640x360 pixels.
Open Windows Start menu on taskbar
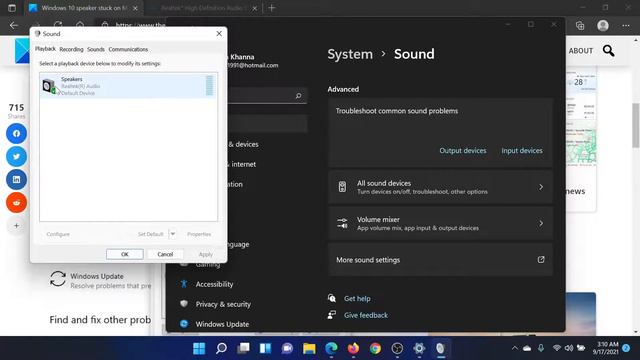pyautogui.click(x=199, y=348)
